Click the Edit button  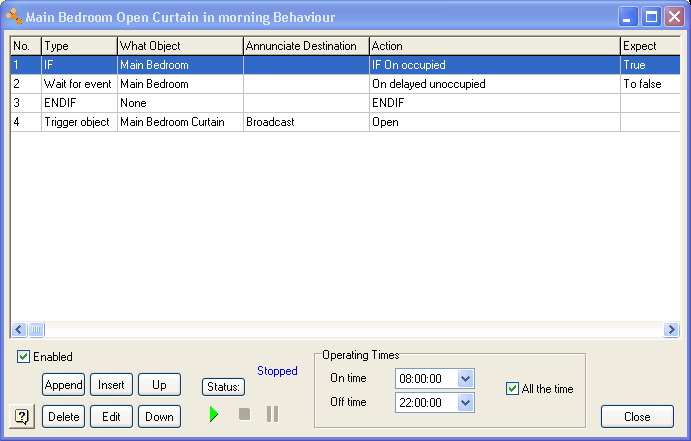coord(111,416)
